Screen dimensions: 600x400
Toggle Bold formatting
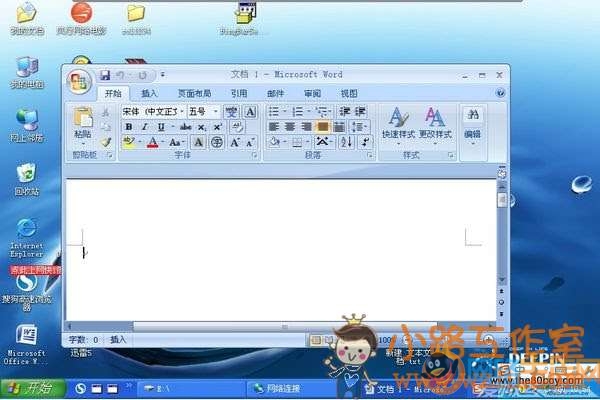click(129, 127)
